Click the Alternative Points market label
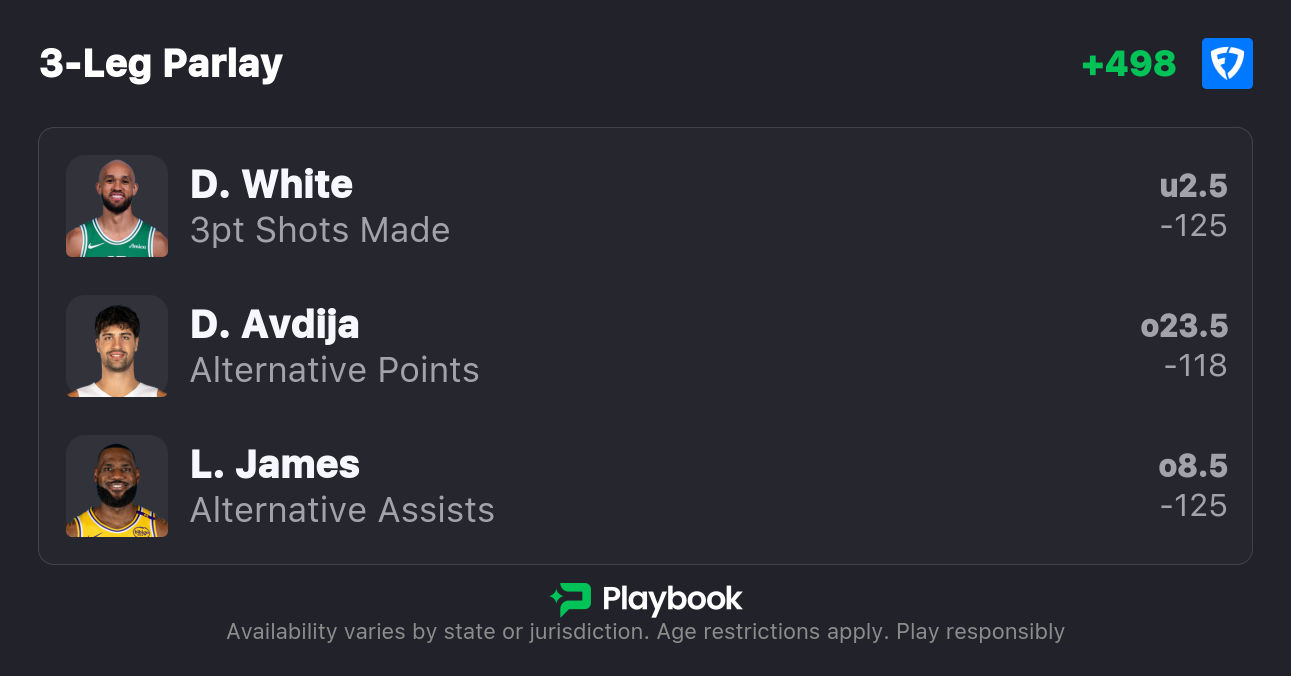Image resolution: width=1291 pixels, height=676 pixels. 335,371
